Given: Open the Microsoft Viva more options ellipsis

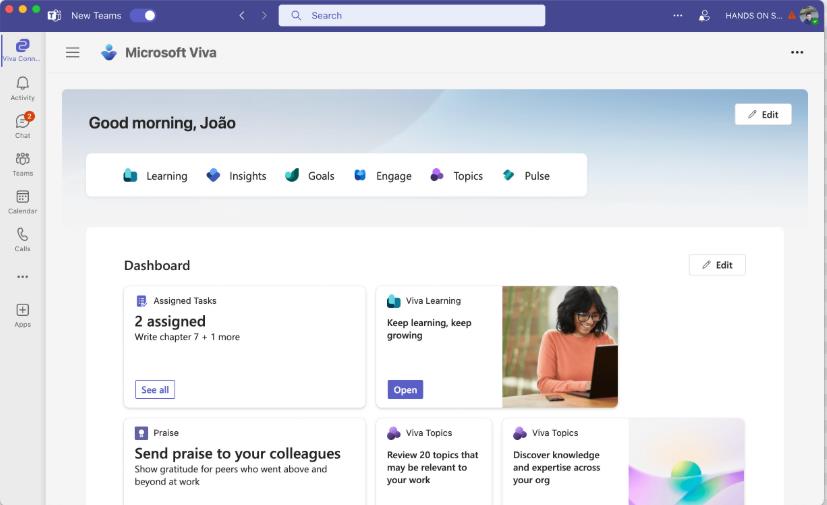Looking at the screenshot, I should [797, 52].
